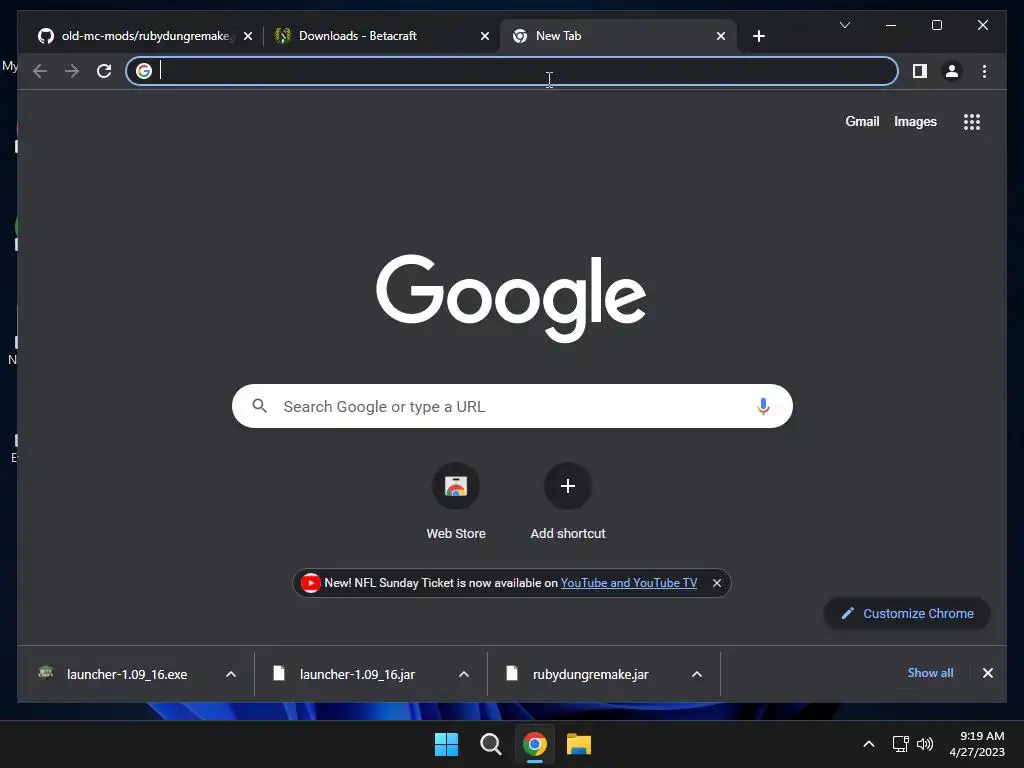Open Google Images link

[915, 121]
